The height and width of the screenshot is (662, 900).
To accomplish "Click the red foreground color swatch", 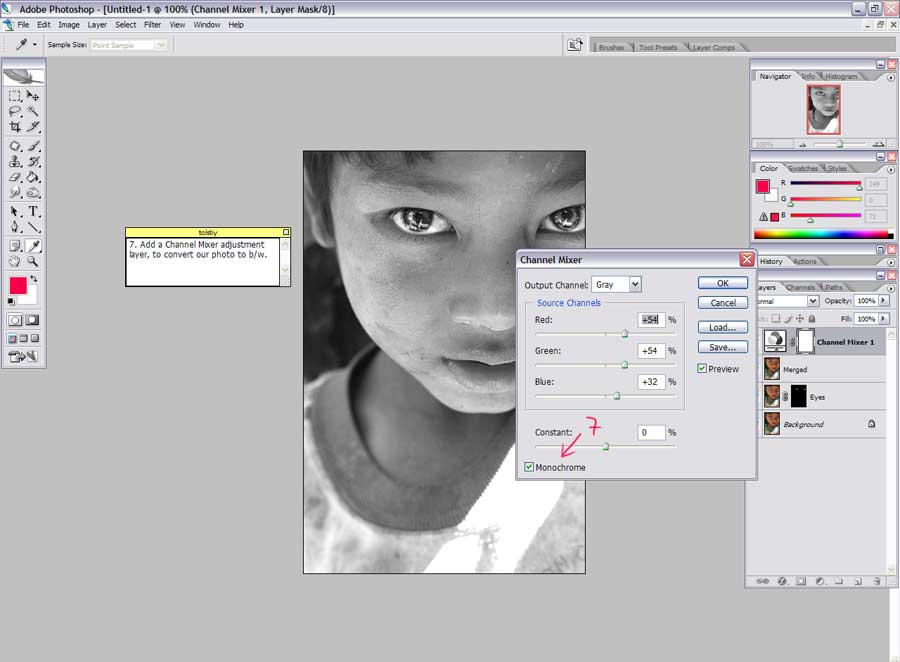I will pos(18,285).
